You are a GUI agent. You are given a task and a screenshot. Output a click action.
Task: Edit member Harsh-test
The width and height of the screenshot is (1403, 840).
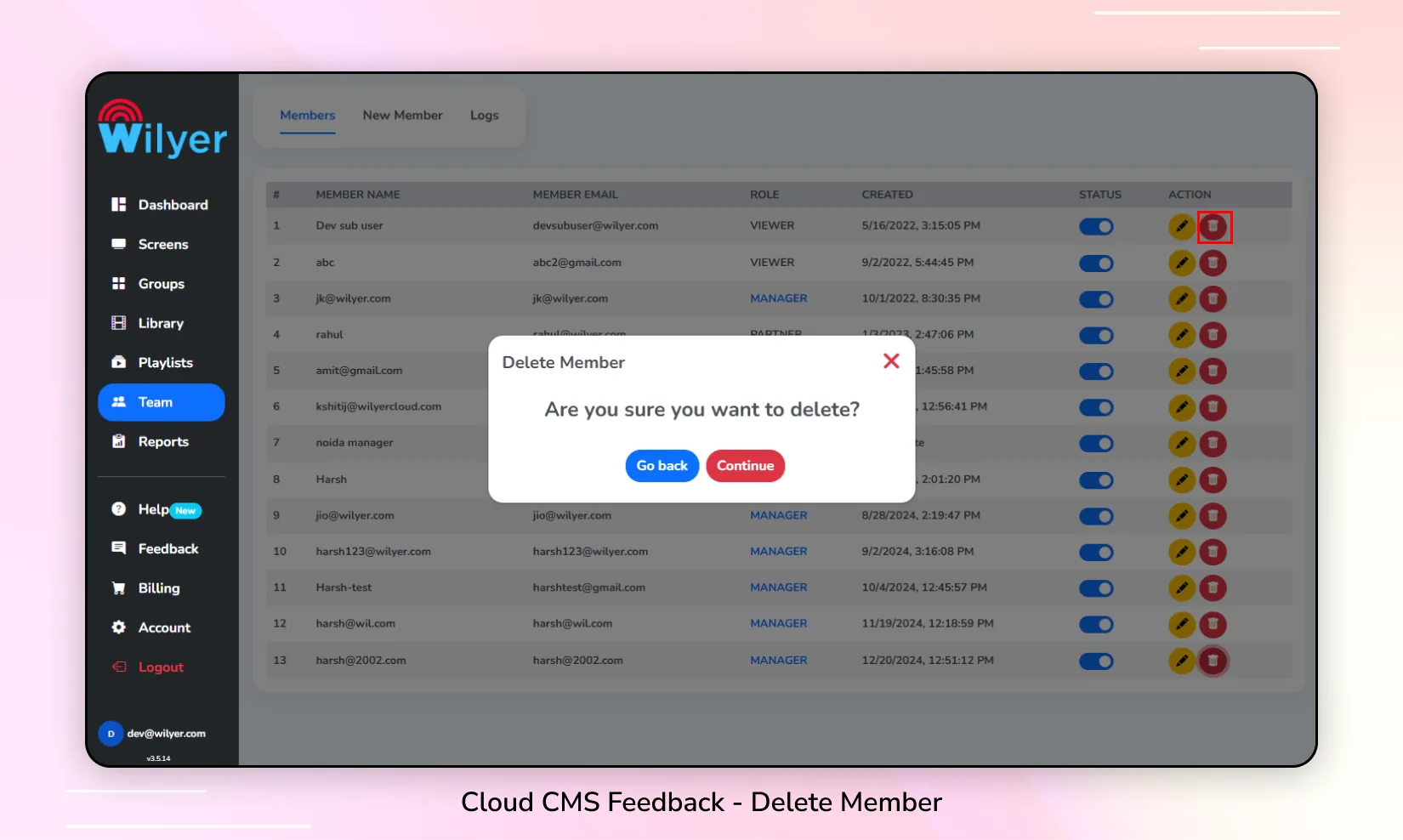[x=1182, y=588]
